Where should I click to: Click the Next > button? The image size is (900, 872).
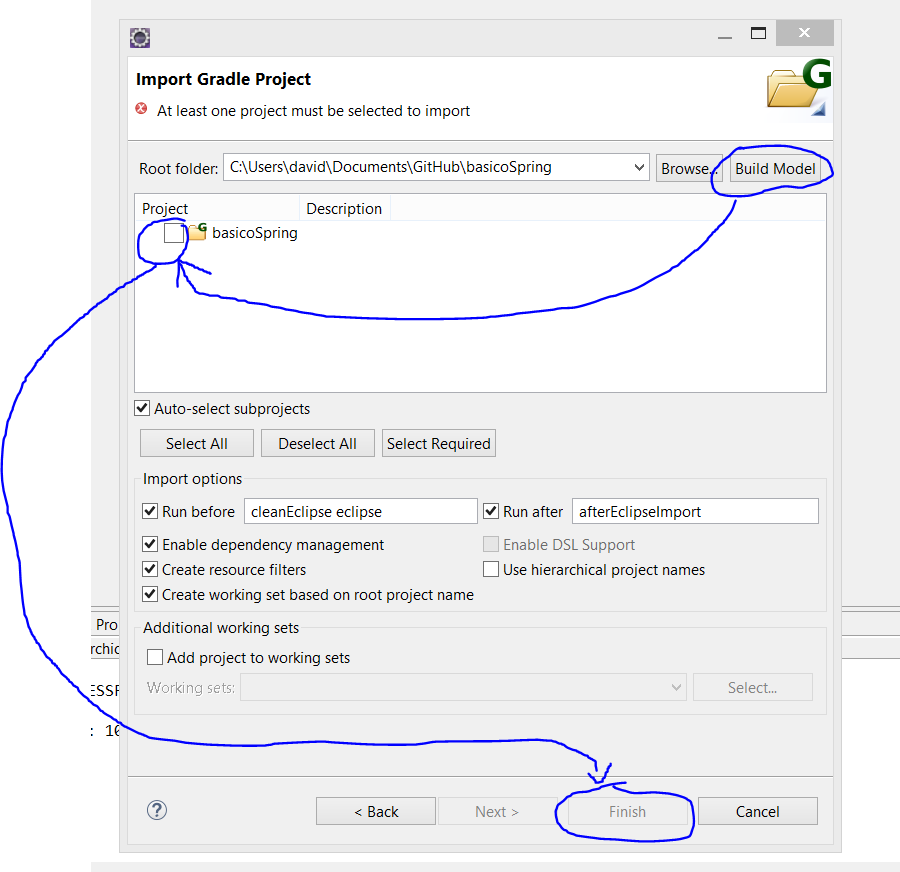click(497, 811)
